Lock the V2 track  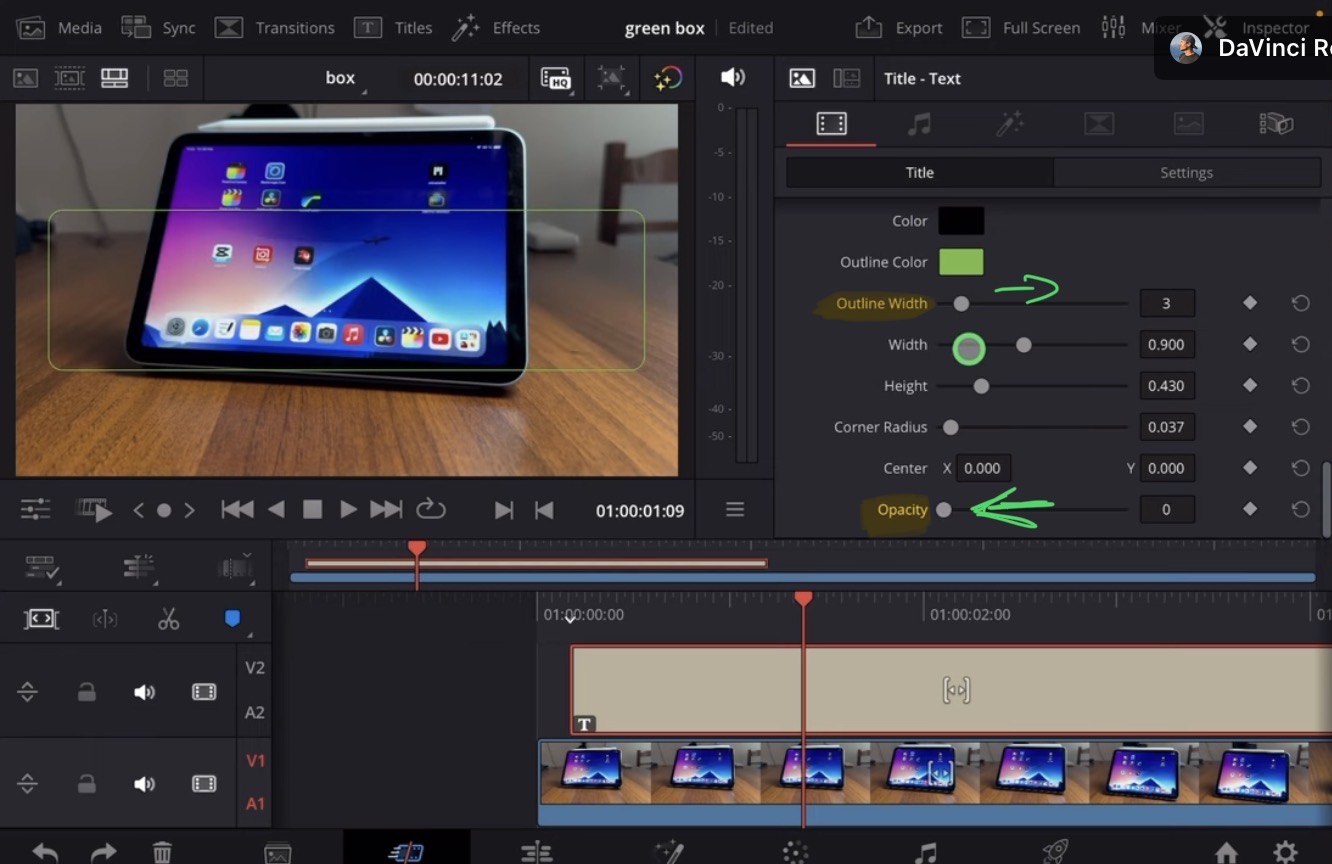(87, 692)
